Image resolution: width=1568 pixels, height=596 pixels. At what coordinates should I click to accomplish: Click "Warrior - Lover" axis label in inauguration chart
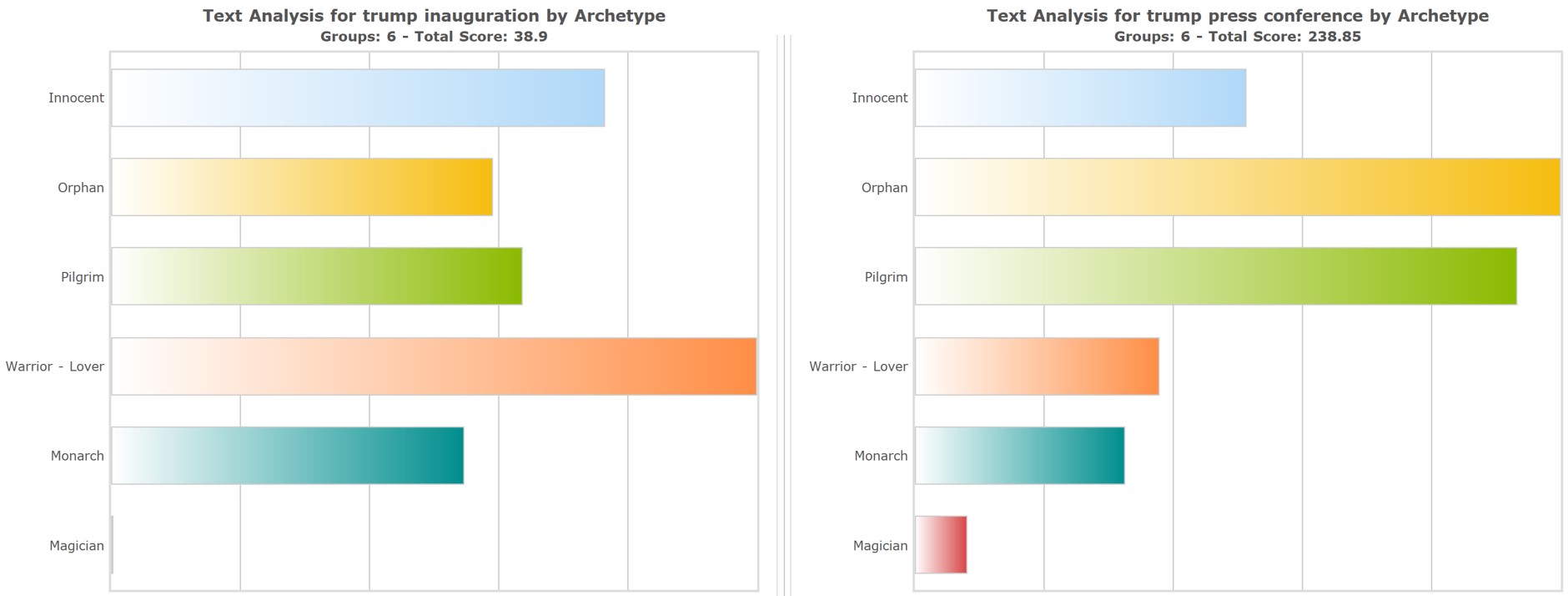(55, 366)
